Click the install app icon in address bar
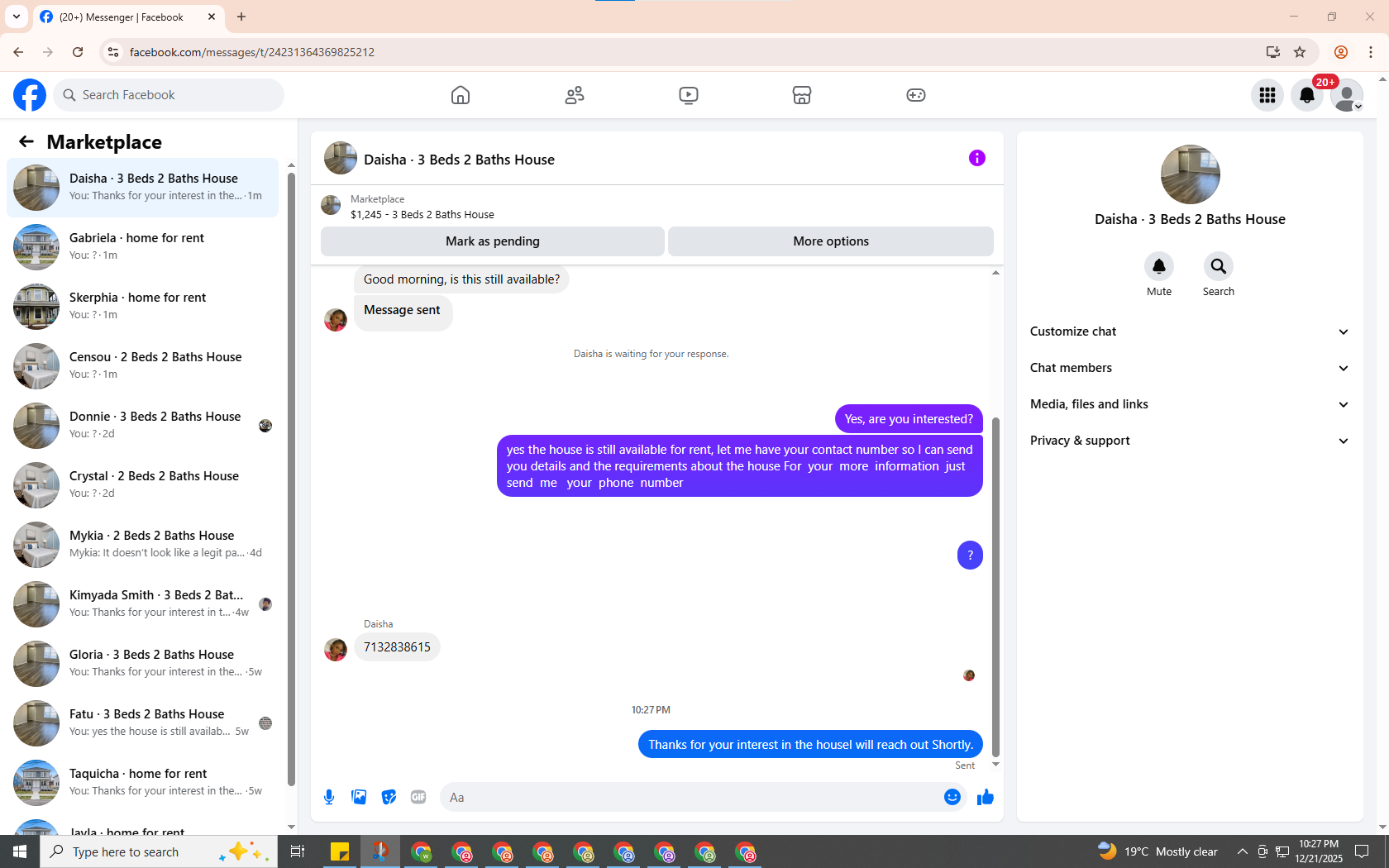This screenshot has width=1389, height=868. (1273, 52)
